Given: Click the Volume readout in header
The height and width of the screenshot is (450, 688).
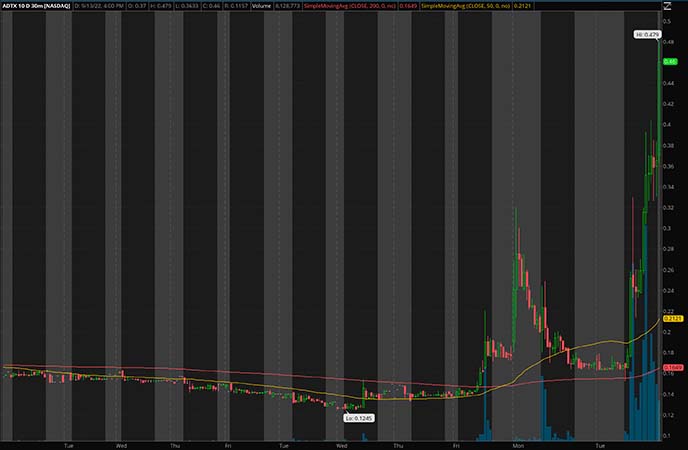Looking at the screenshot, I should (260, 6).
